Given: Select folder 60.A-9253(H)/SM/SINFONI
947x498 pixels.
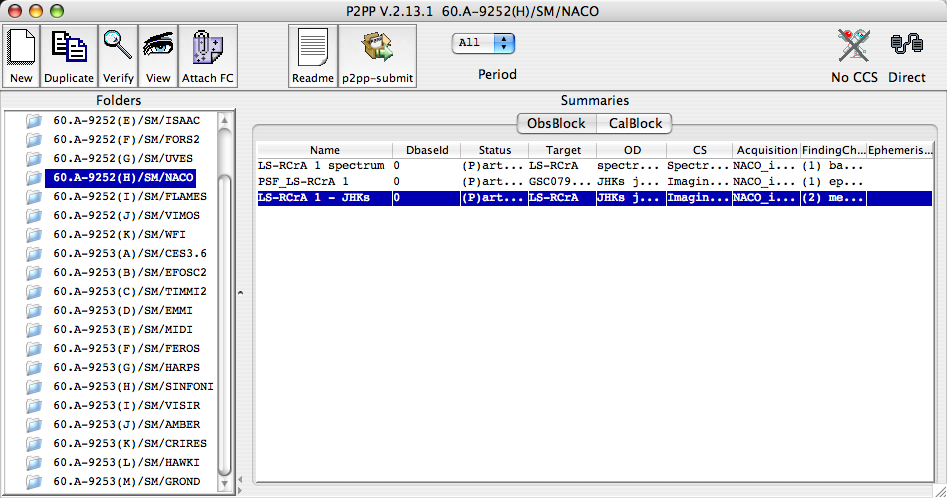Looking at the screenshot, I should point(133,386).
